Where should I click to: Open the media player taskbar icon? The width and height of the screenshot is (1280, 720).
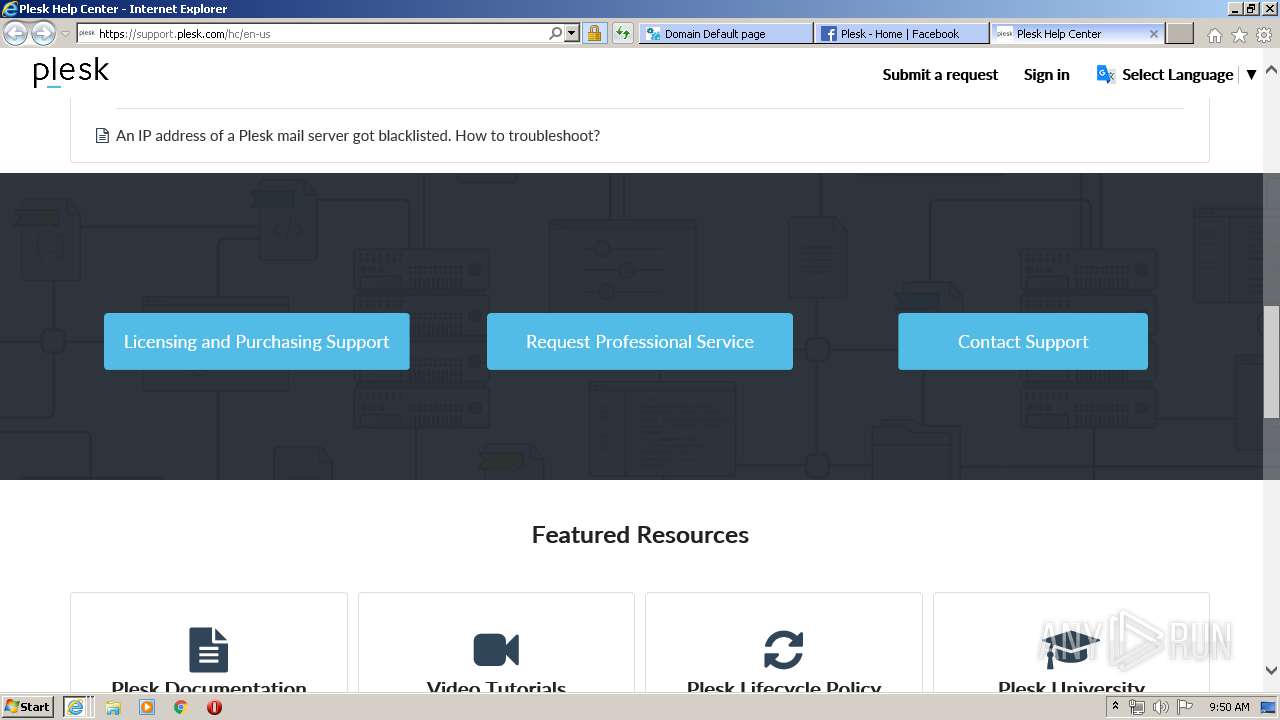click(x=147, y=707)
